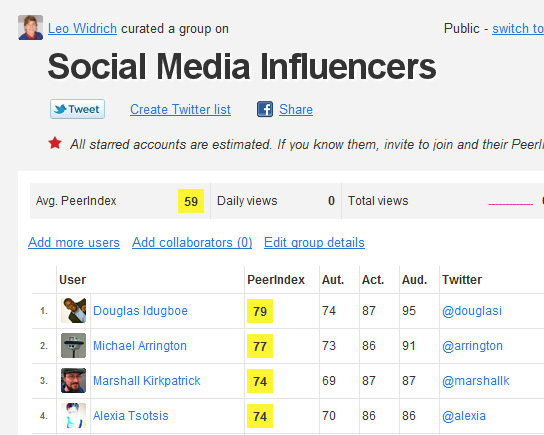544x435 pixels.
Task: Click Alexia Tsotsis's avatar thumbnail
Action: click(x=74, y=416)
